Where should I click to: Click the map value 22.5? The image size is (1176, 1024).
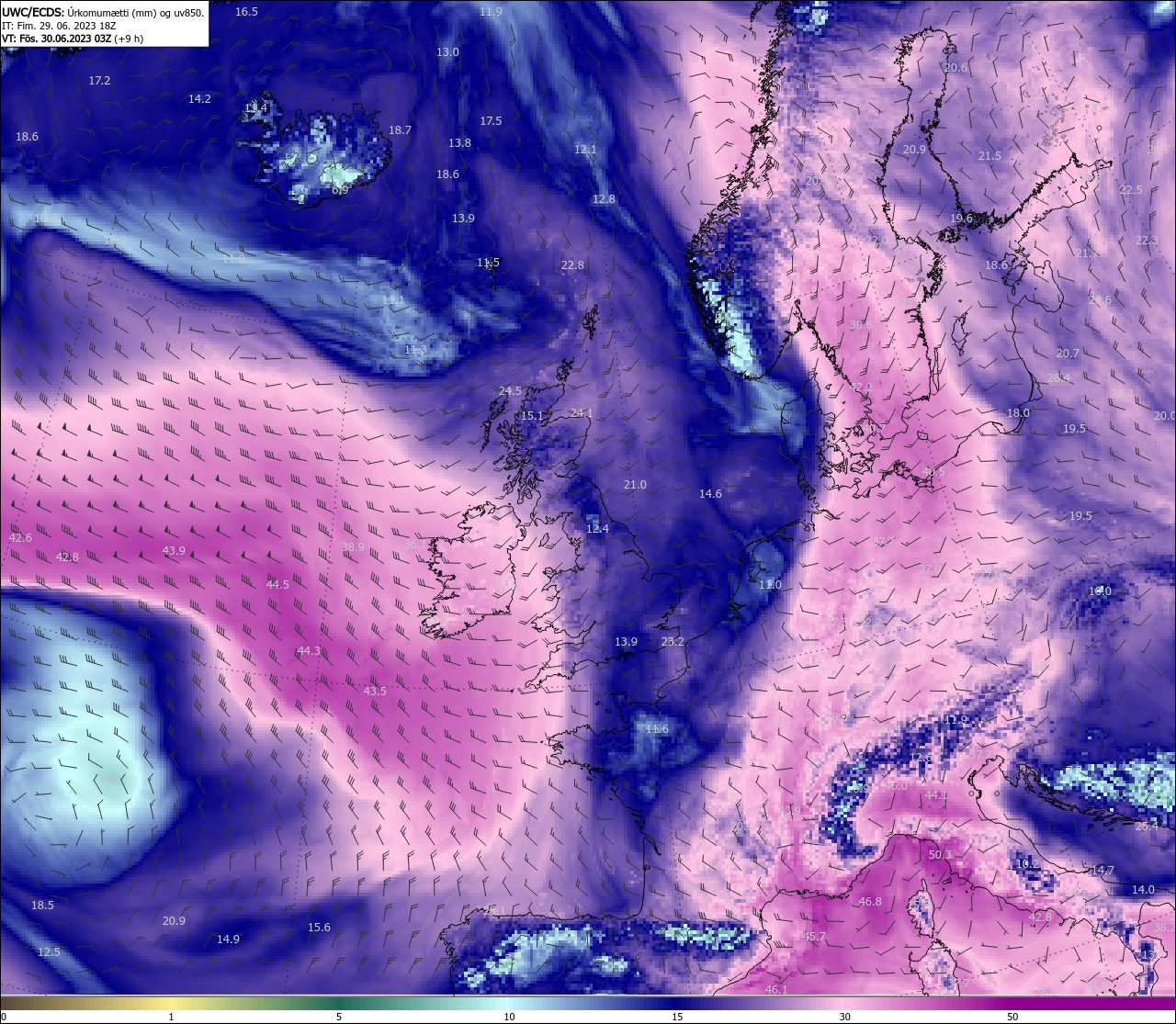coord(1131,190)
